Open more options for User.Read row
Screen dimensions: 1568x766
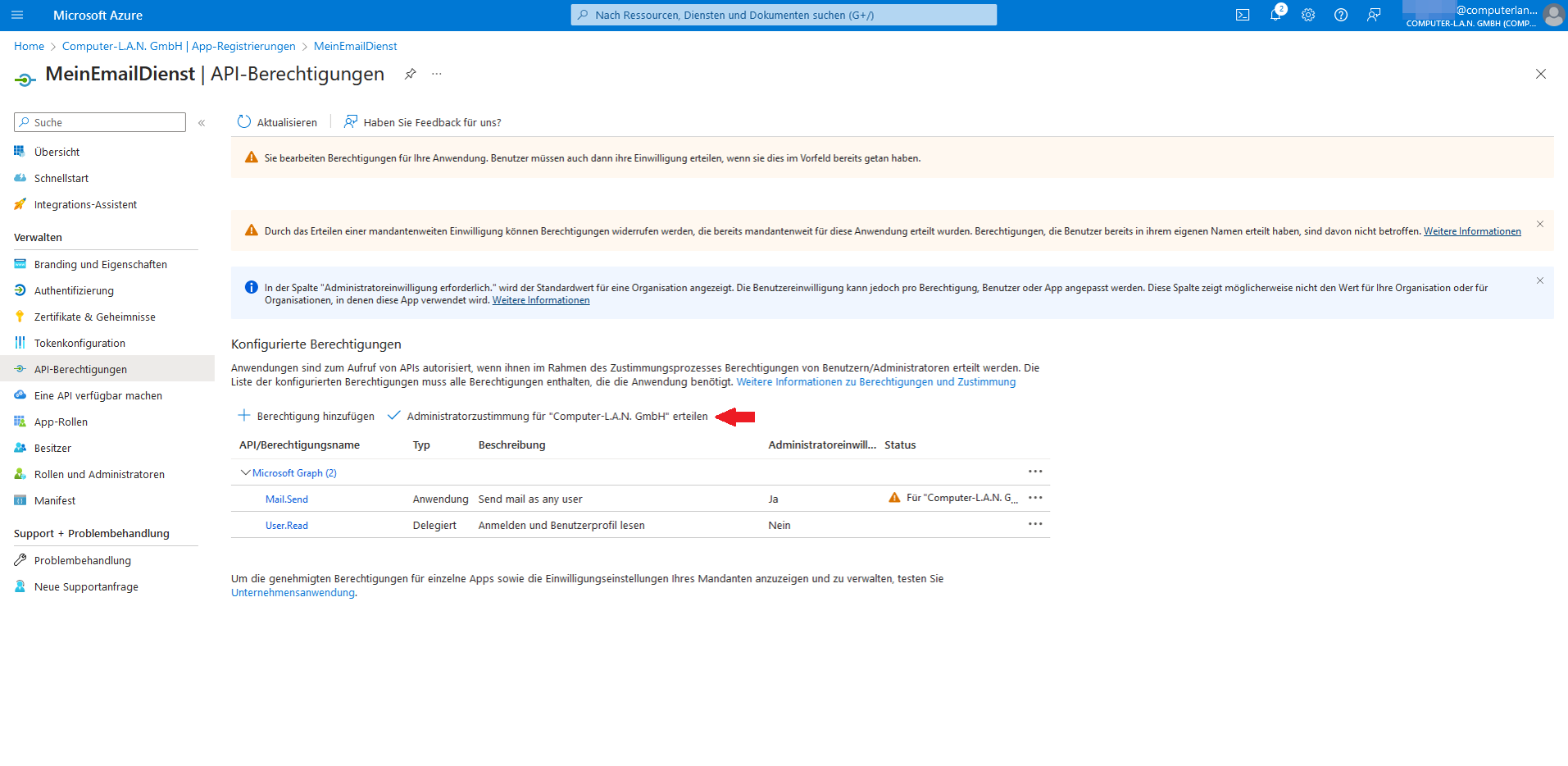(x=1035, y=524)
